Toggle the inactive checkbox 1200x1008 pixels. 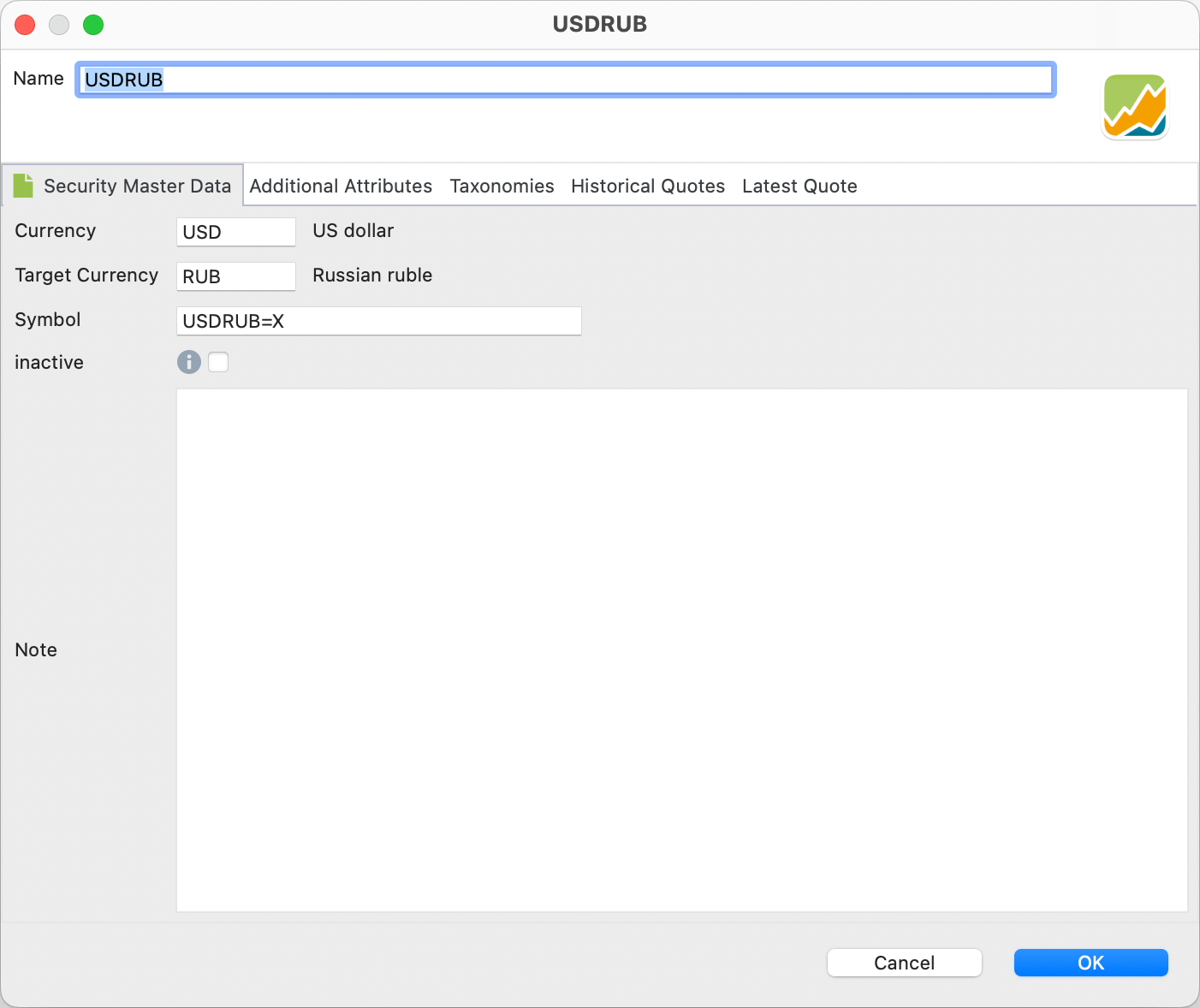tap(218, 362)
